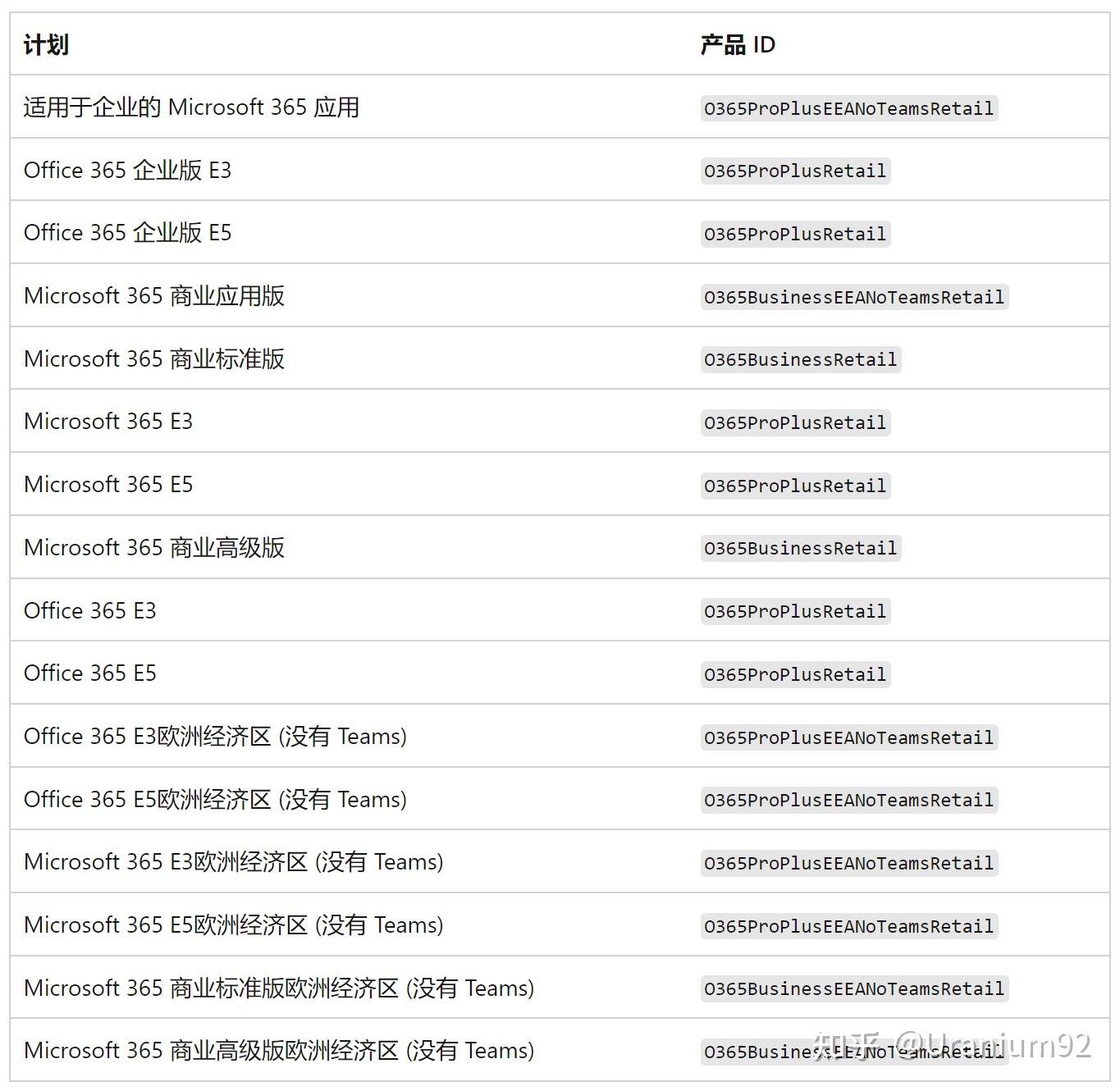
Task: Click the O365ProPlusRetail ID beside Microsoft 365 E5
Action: [794, 485]
